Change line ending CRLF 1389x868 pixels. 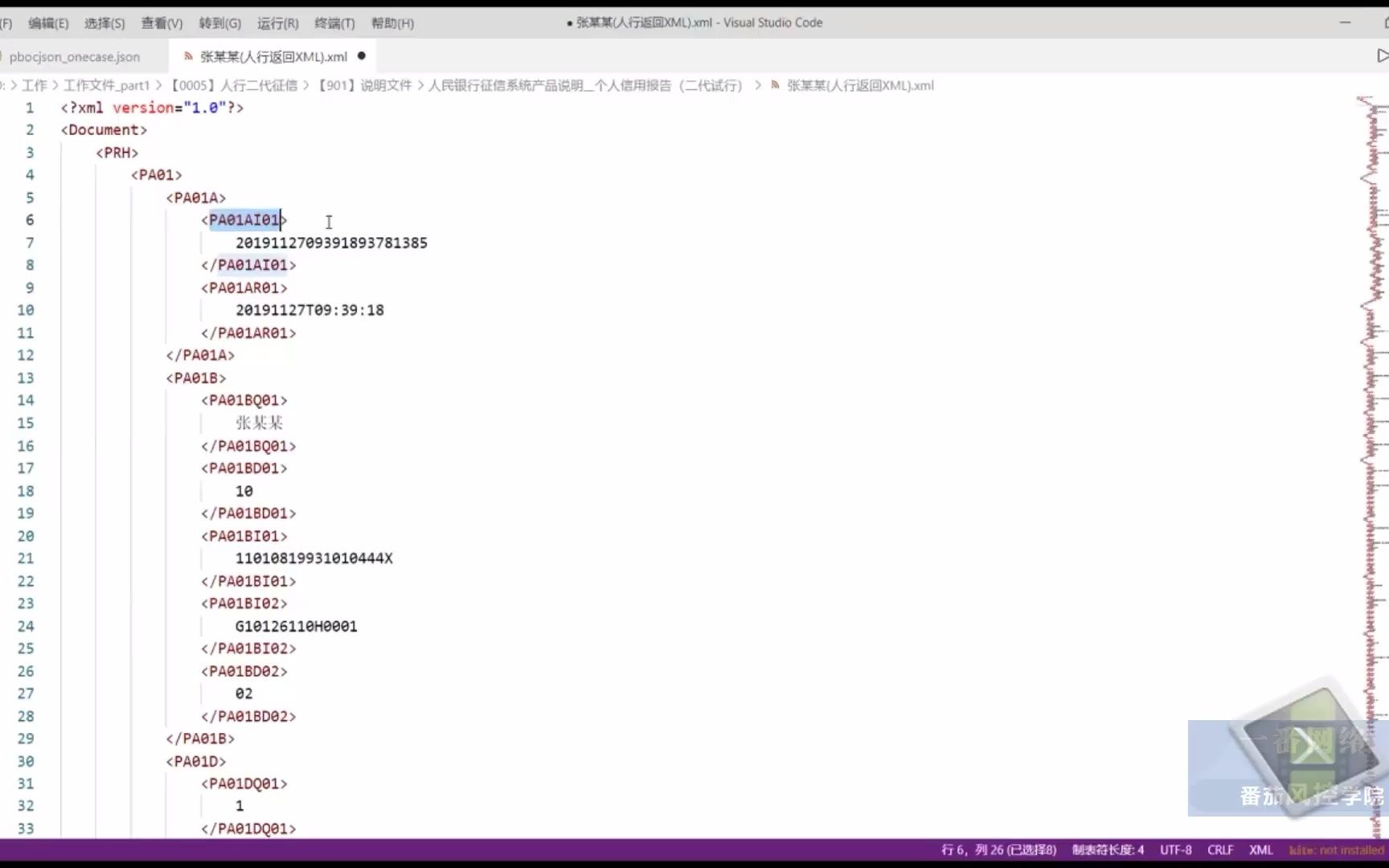pyautogui.click(x=1220, y=850)
